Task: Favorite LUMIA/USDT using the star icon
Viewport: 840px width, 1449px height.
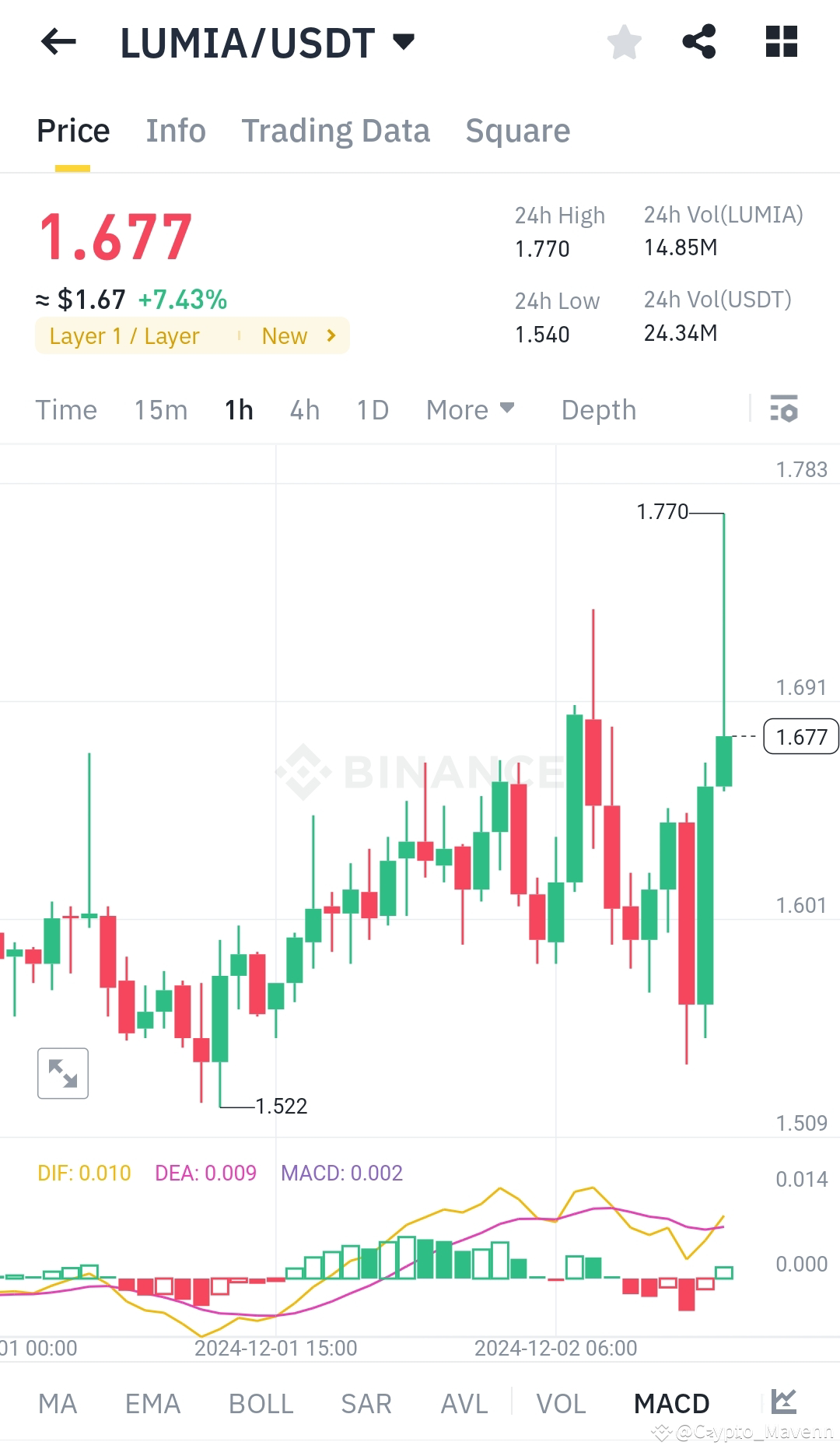Action: coord(625,42)
